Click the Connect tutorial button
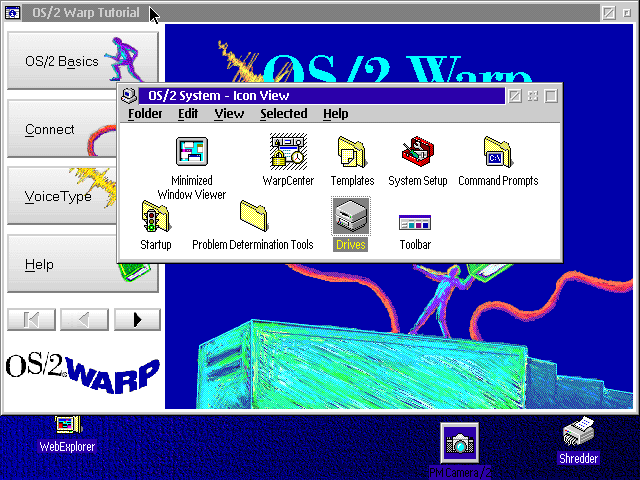This screenshot has width=640, height=480. (62, 129)
